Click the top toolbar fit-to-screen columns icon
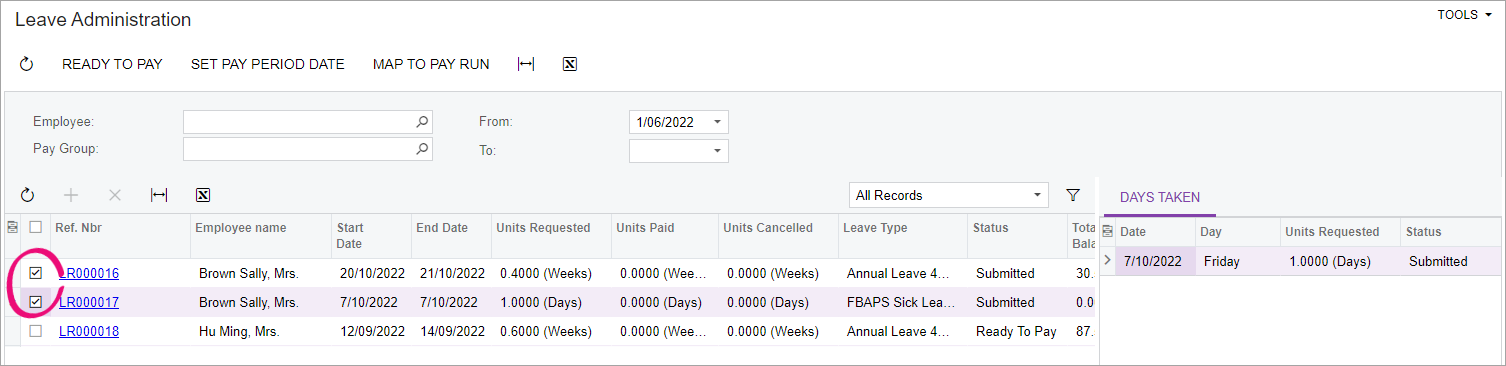Screen dimensions: 1506x366 [526, 64]
